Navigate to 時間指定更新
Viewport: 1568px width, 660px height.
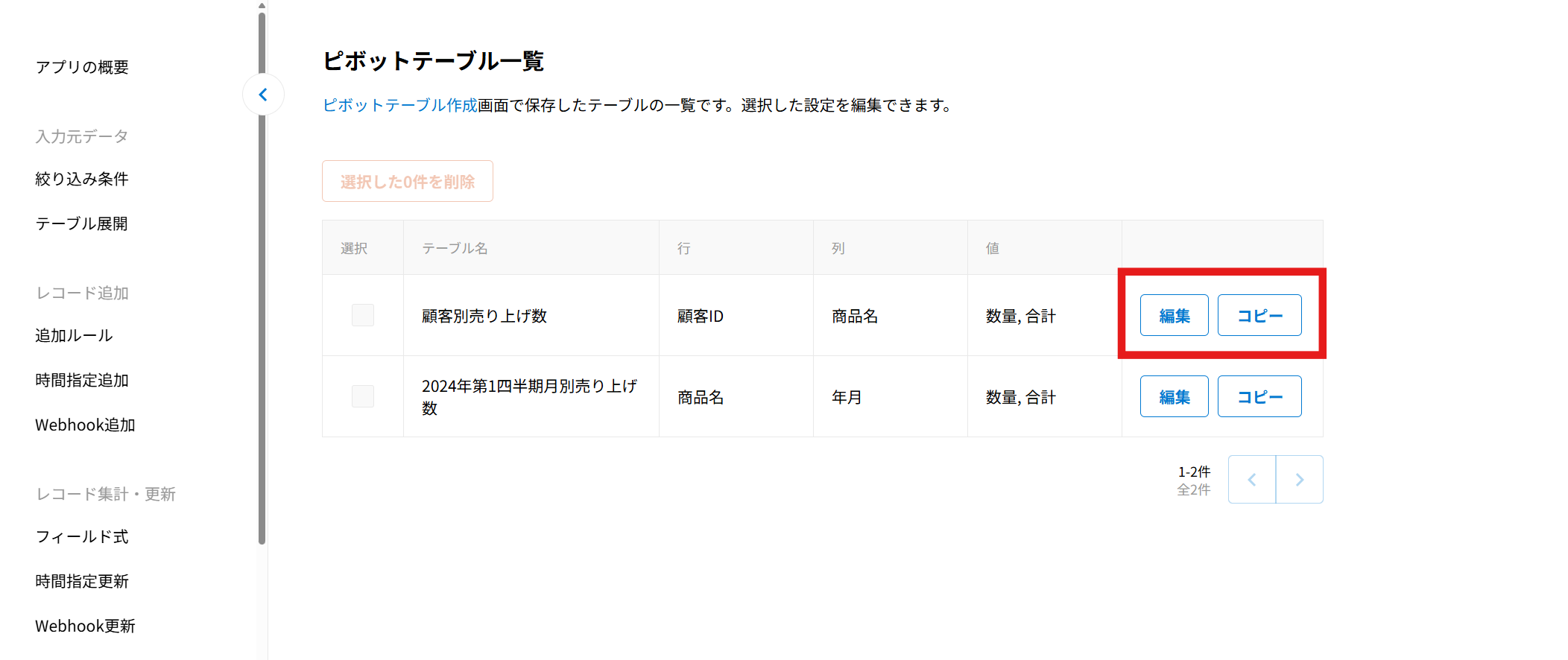click(82, 581)
